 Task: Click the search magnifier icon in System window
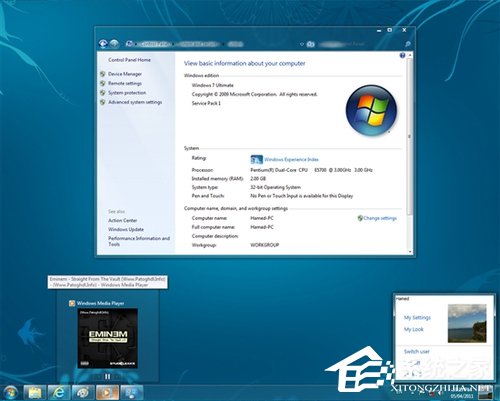click(x=407, y=44)
